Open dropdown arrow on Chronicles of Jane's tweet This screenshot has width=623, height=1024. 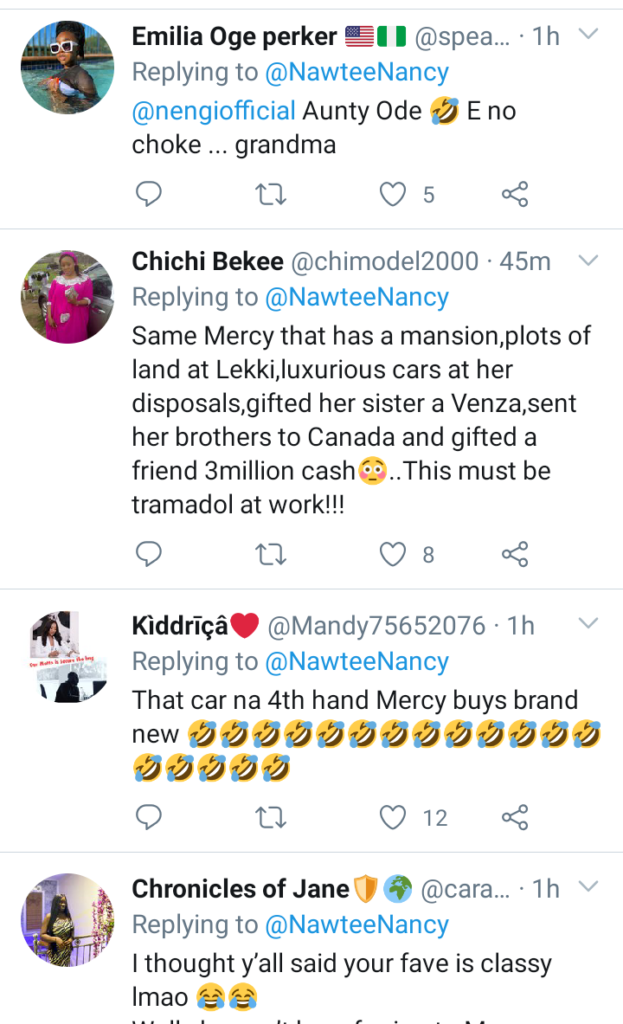point(589,886)
